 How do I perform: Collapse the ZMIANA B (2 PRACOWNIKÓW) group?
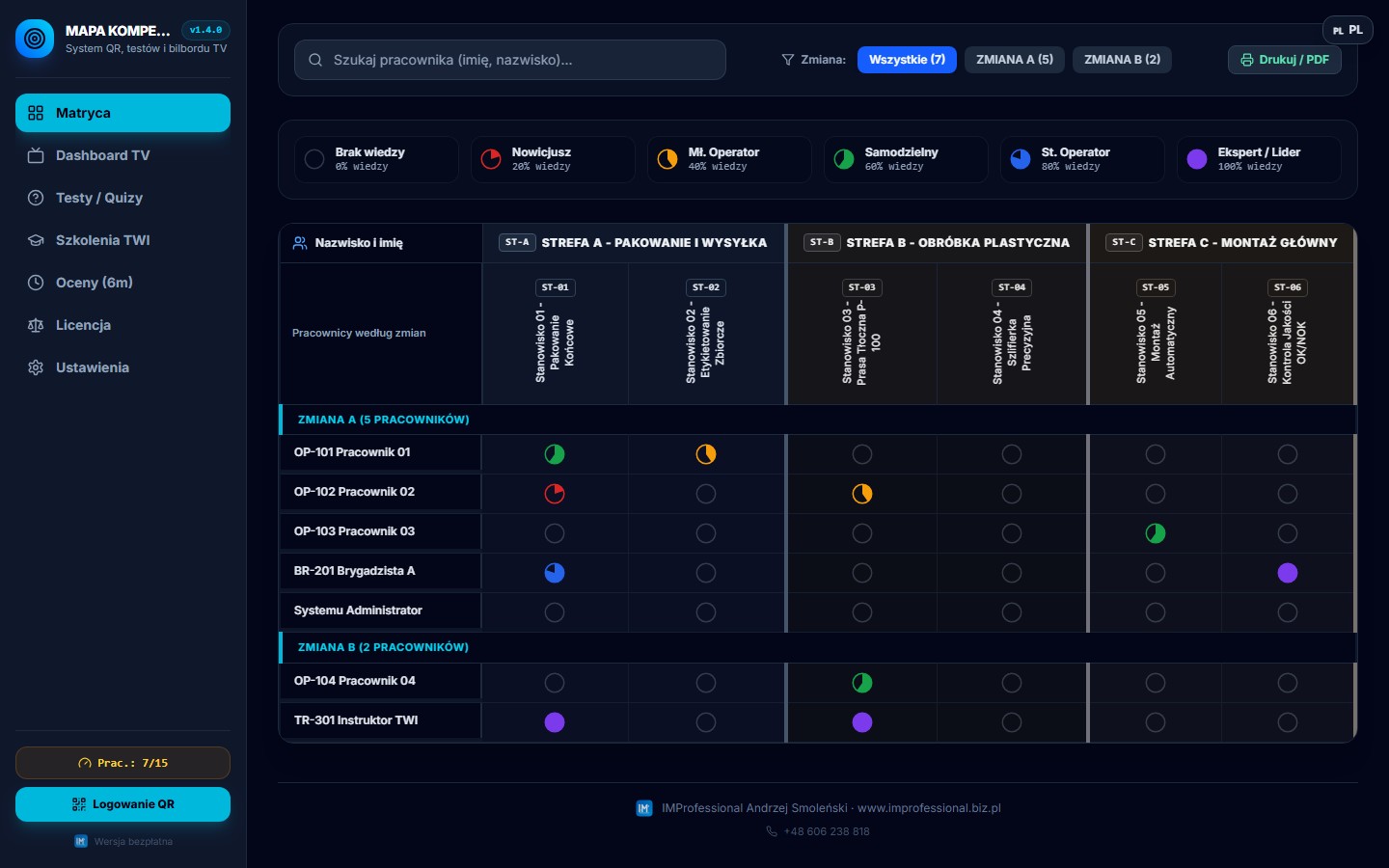(818, 647)
